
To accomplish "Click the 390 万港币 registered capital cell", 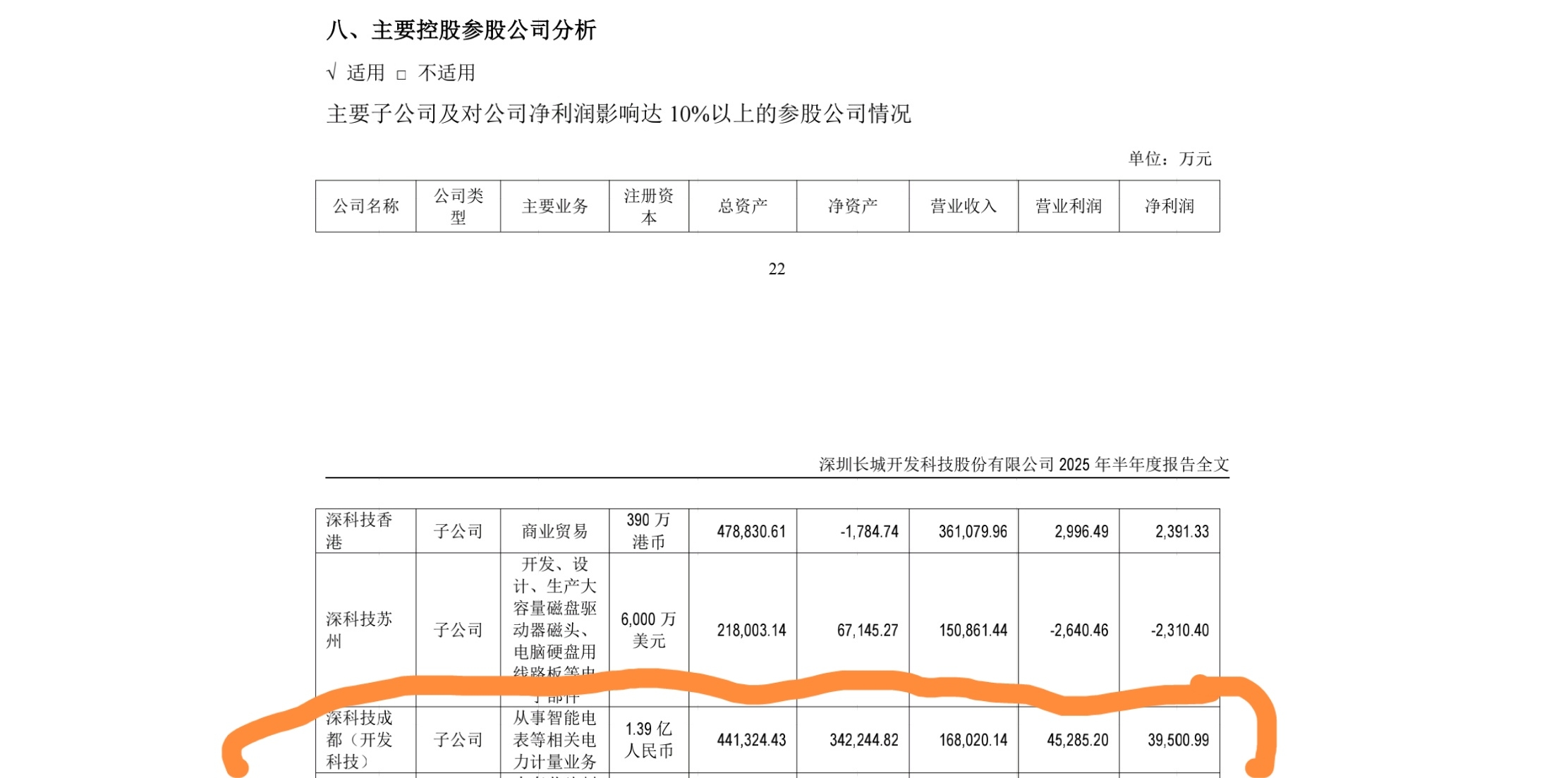I will click(x=649, y=531).
